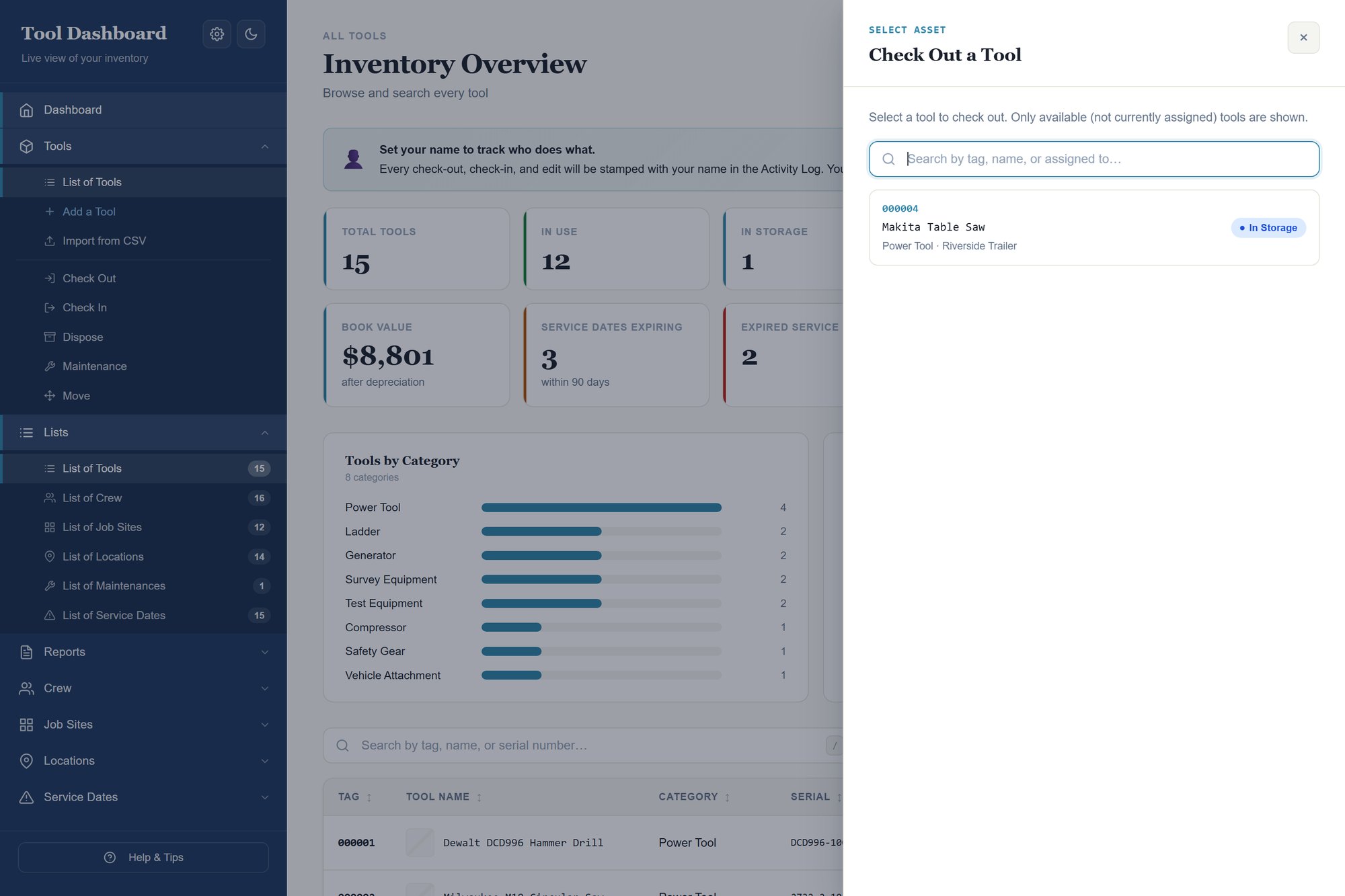The image size is (1345, 896).
Task: Click the magnifier icon in the checkout search
Action: [888, 159]
